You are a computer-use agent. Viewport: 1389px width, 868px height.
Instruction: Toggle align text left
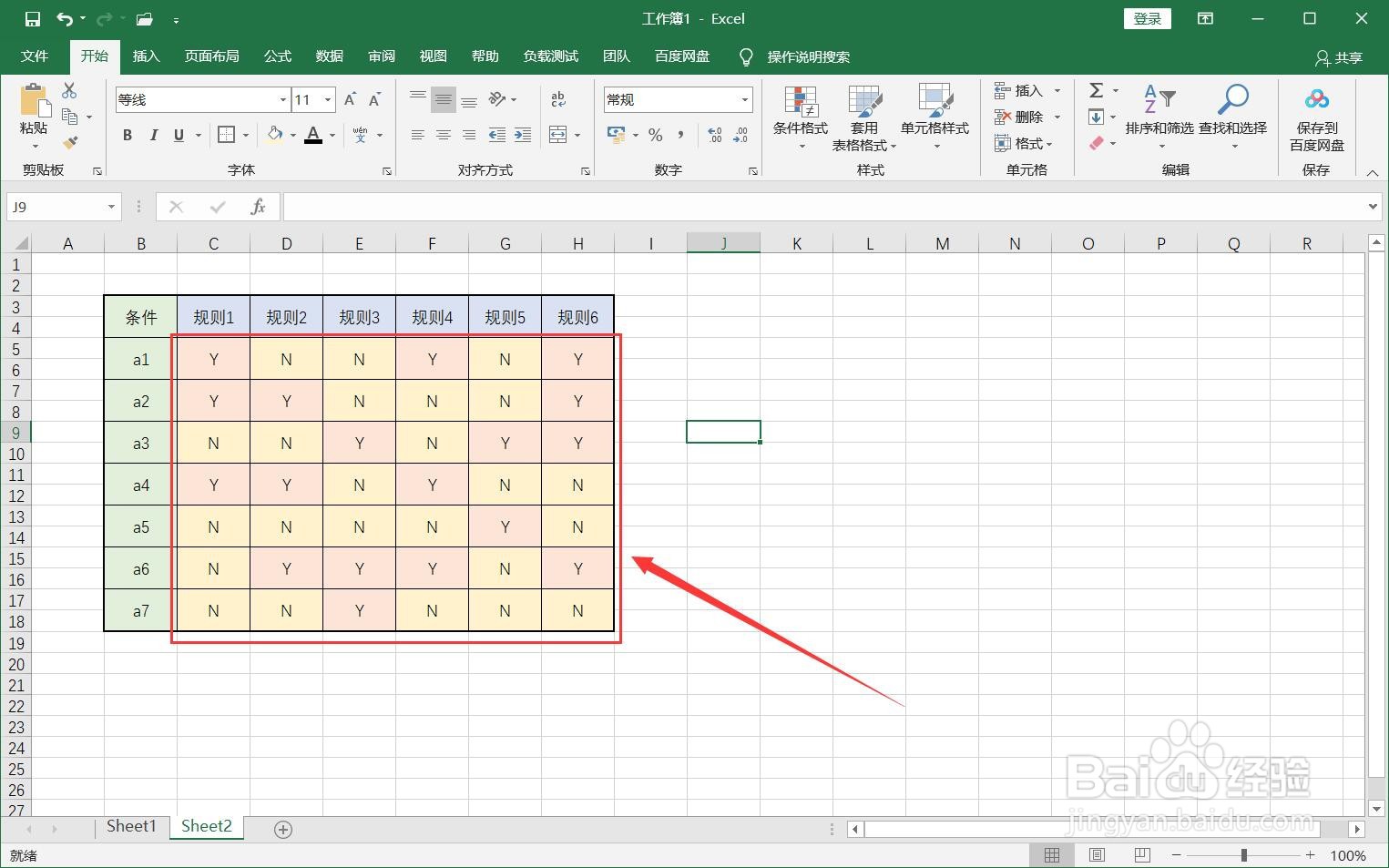[418, 135]
